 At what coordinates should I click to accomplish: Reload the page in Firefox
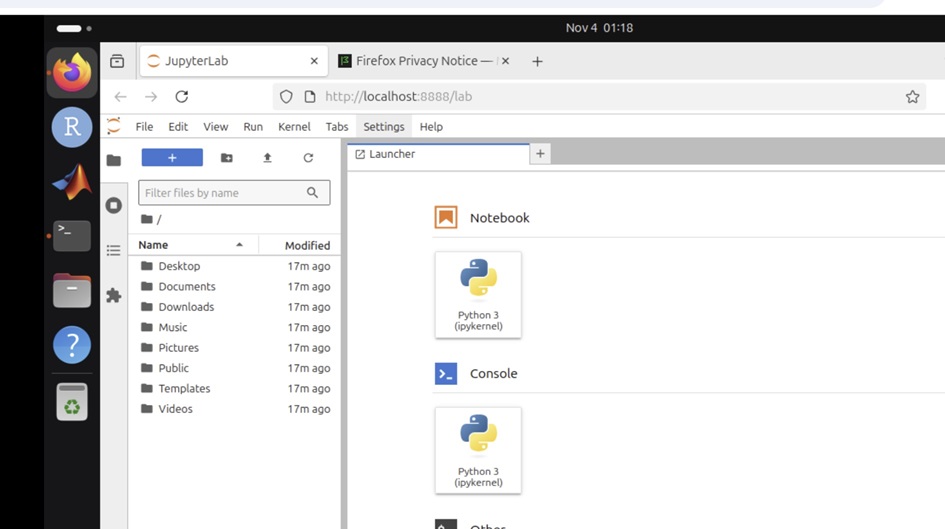click(x=182, y=97)
